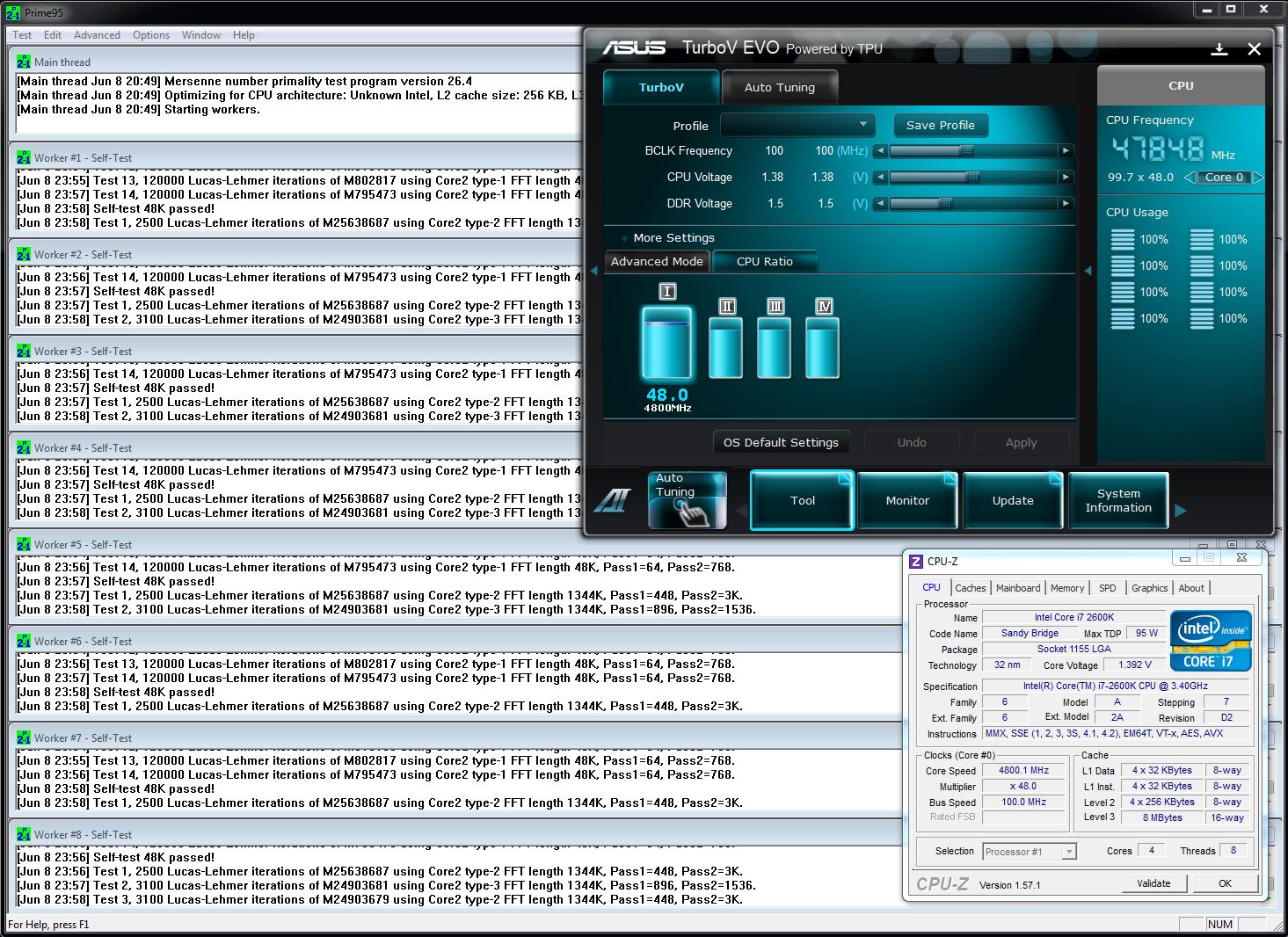
Task: Click the Prime95 icon on Worker #6 window
Action: tap(24, 642)
